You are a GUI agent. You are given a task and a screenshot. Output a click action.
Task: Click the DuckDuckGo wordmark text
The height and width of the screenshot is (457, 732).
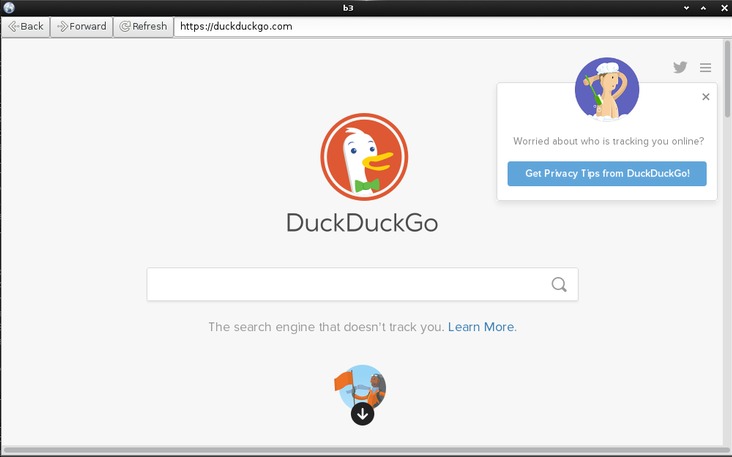(x=362, y=223)
